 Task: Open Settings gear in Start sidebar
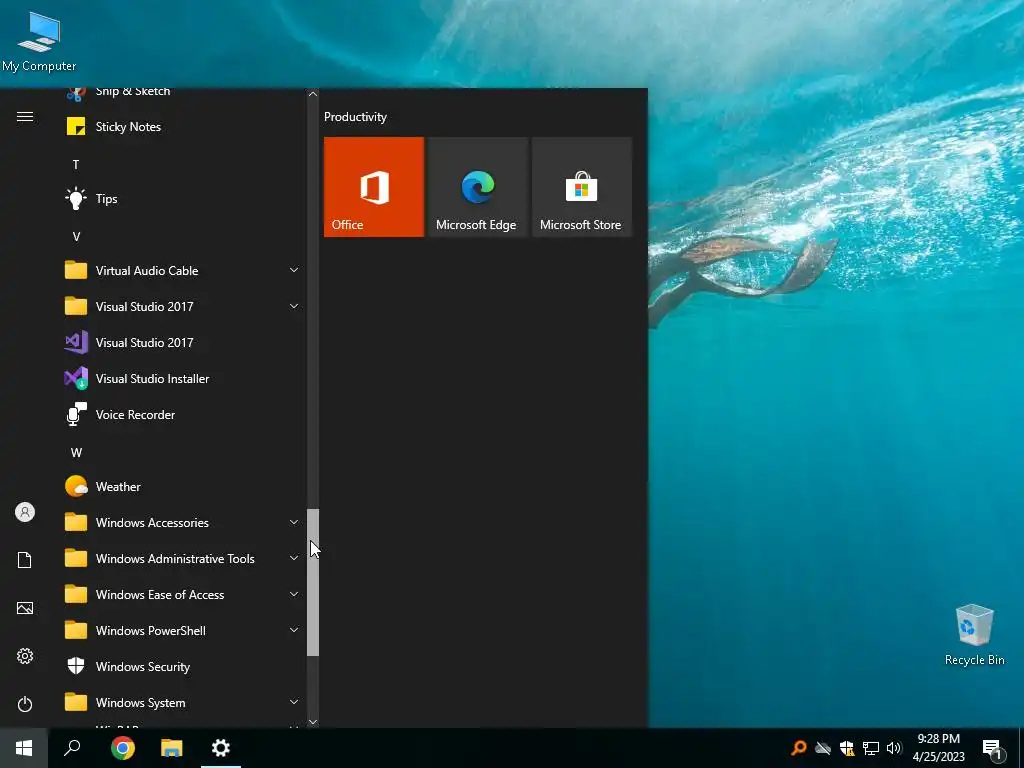tap(25, 656)
